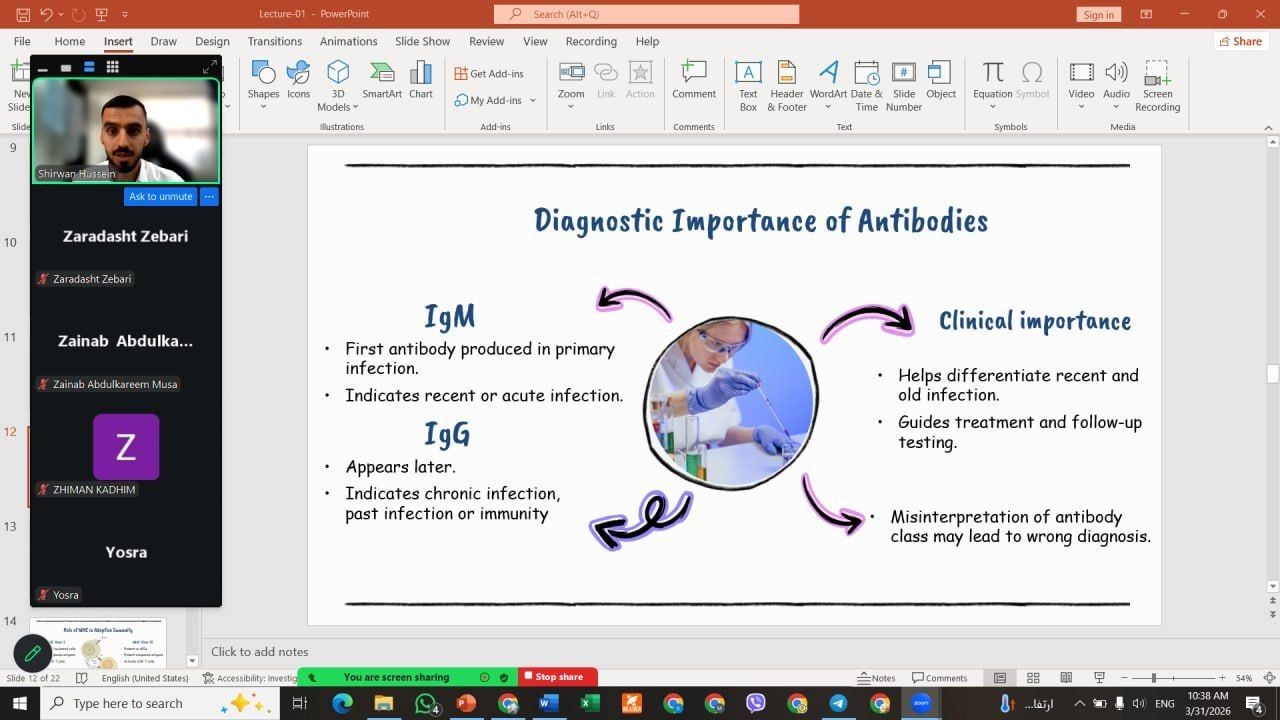The image size is (1280, 720).
Task: Expand the Shapes dropdown
Action: (263, 107)
